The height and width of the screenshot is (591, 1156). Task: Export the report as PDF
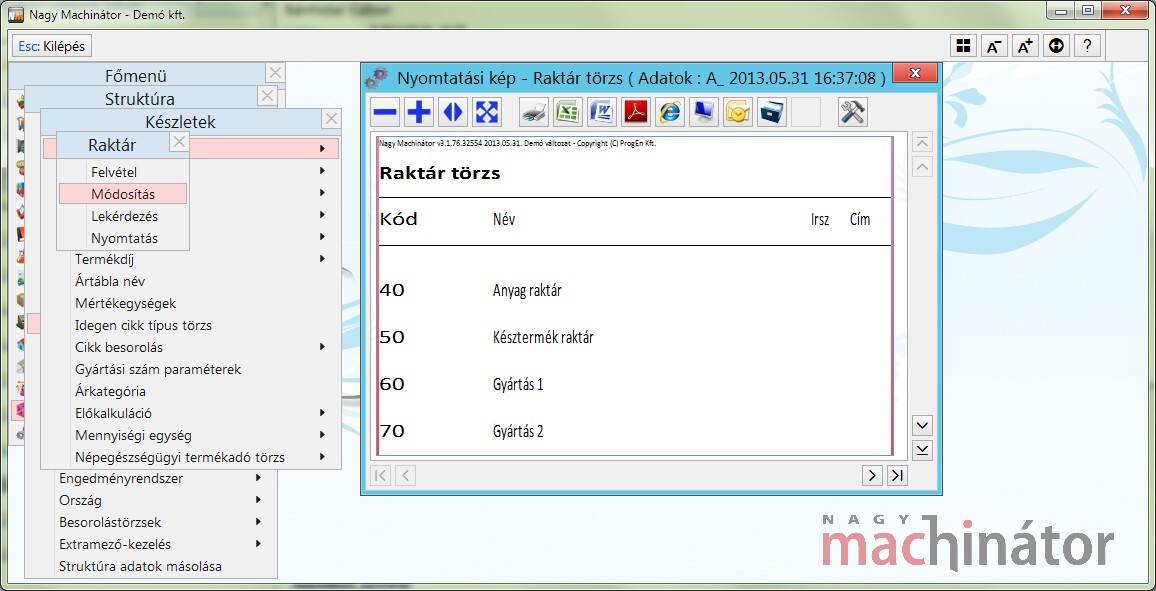click(x=636, y=112)
